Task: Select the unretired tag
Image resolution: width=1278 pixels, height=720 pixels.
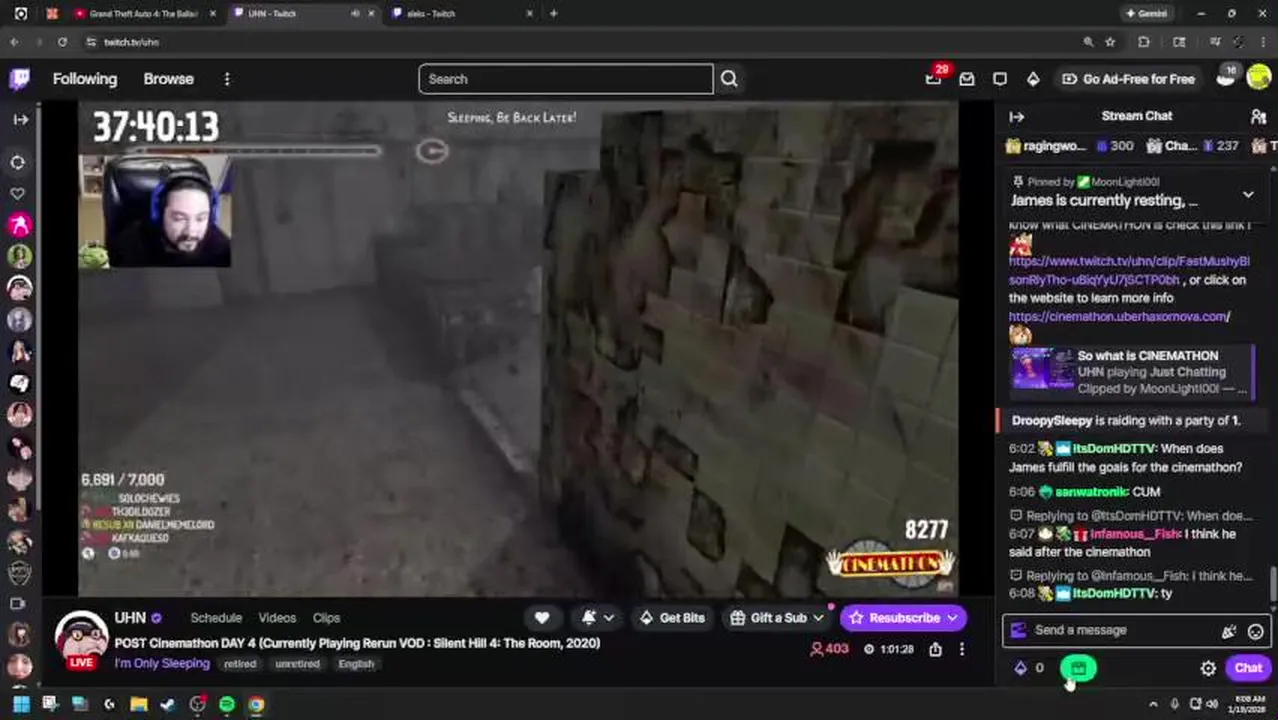Action: [x=297, y=664]
